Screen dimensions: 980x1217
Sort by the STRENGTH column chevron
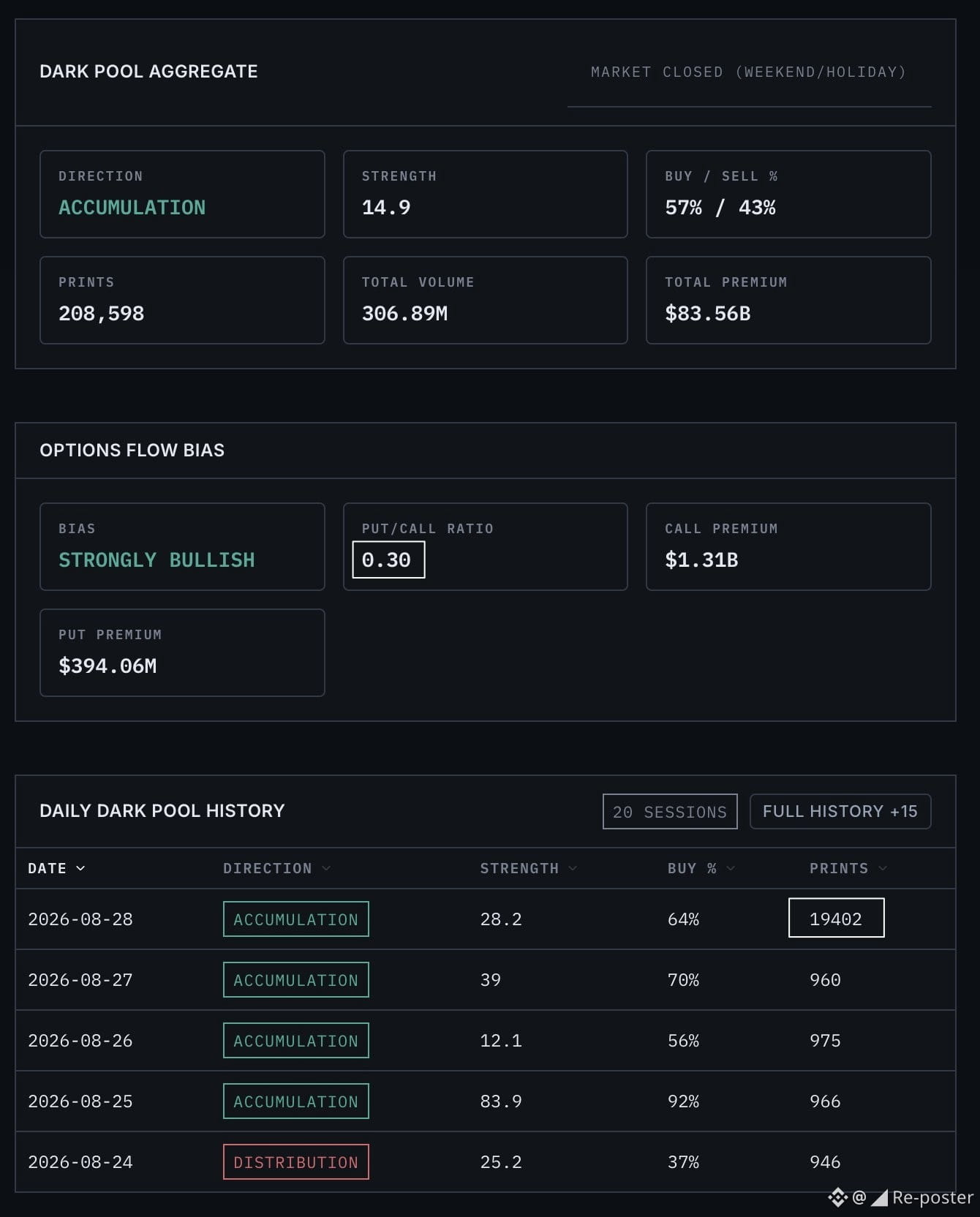573,868
